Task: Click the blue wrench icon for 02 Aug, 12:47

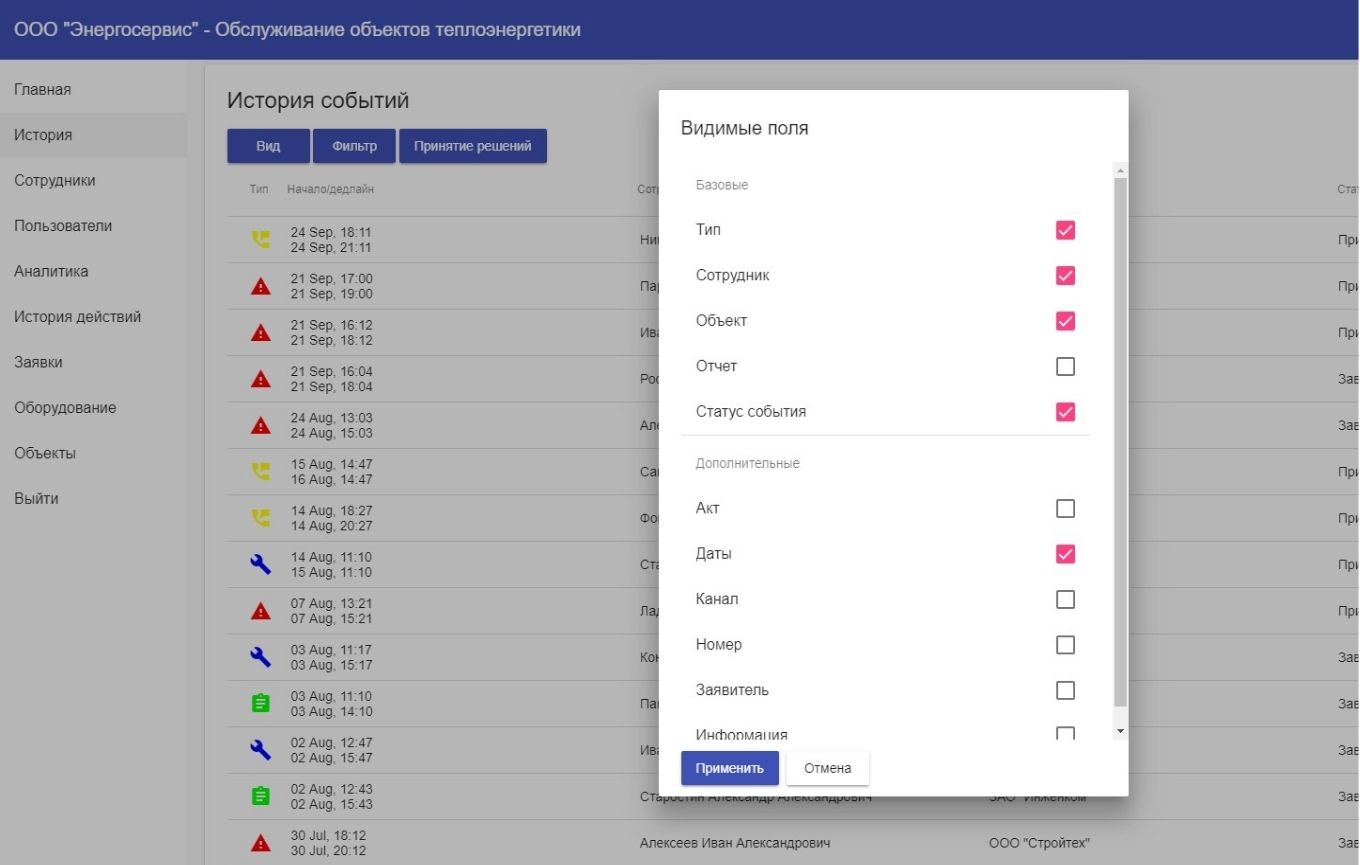Action: pyautogui.click(x=261, y=750)
